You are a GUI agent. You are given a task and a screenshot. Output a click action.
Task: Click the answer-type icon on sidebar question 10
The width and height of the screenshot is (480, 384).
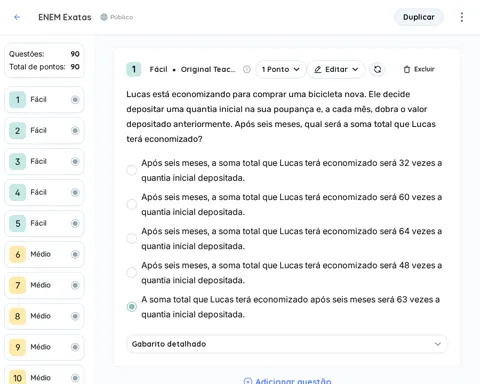pyautogui.click(x=75, y=378)
